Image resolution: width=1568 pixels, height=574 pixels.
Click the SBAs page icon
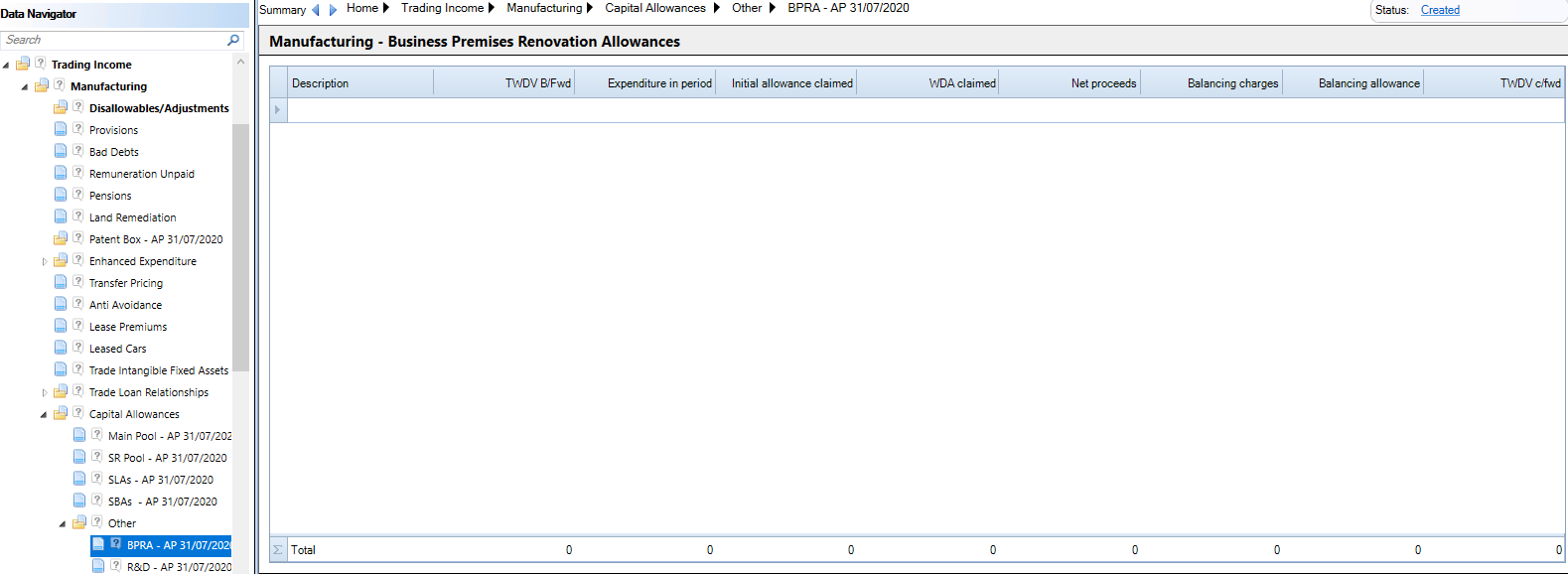click(79, 501)
